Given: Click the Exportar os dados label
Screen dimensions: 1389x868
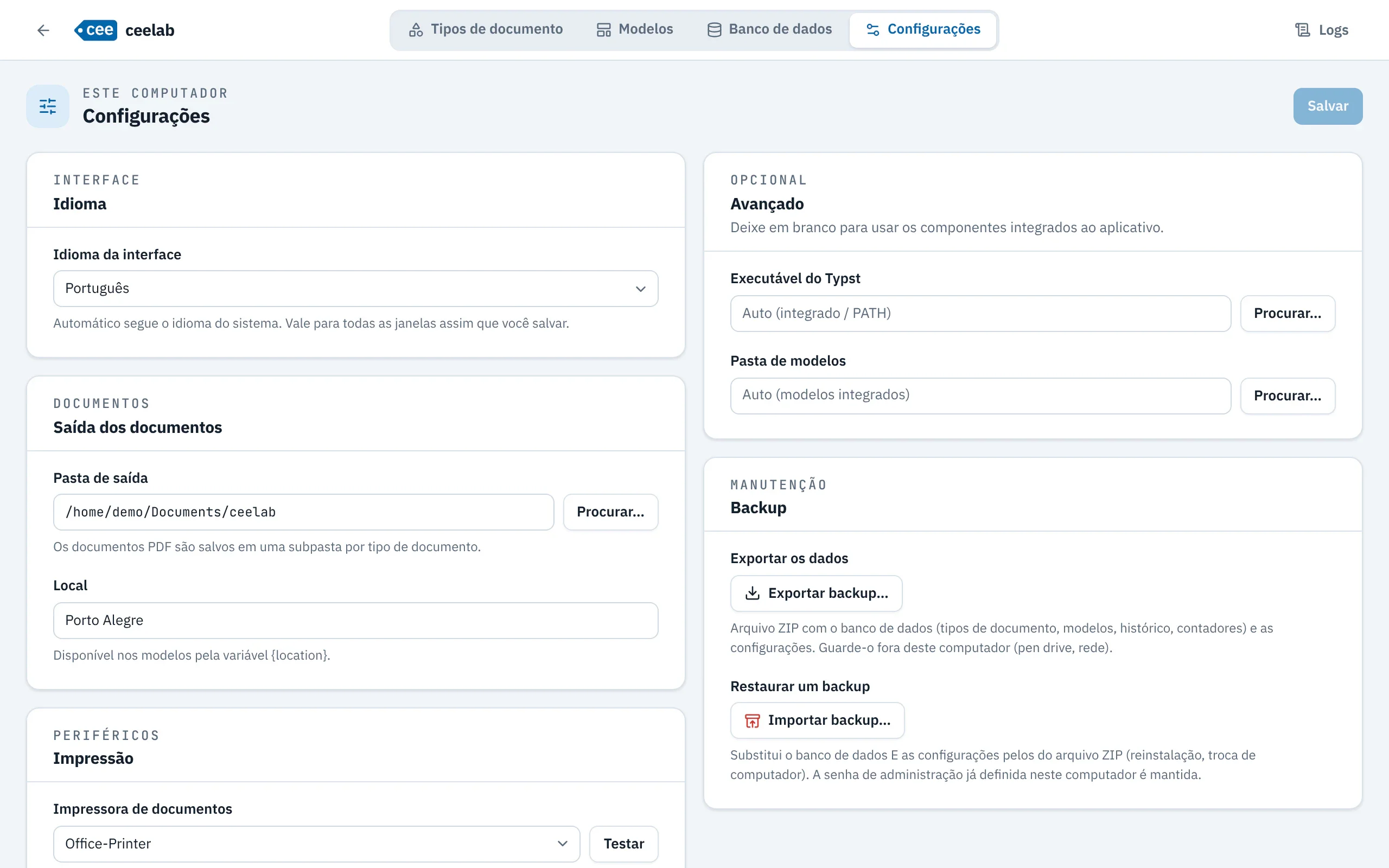Looking at the screenshot, I should pyautogui.click(x=789, y=558).
